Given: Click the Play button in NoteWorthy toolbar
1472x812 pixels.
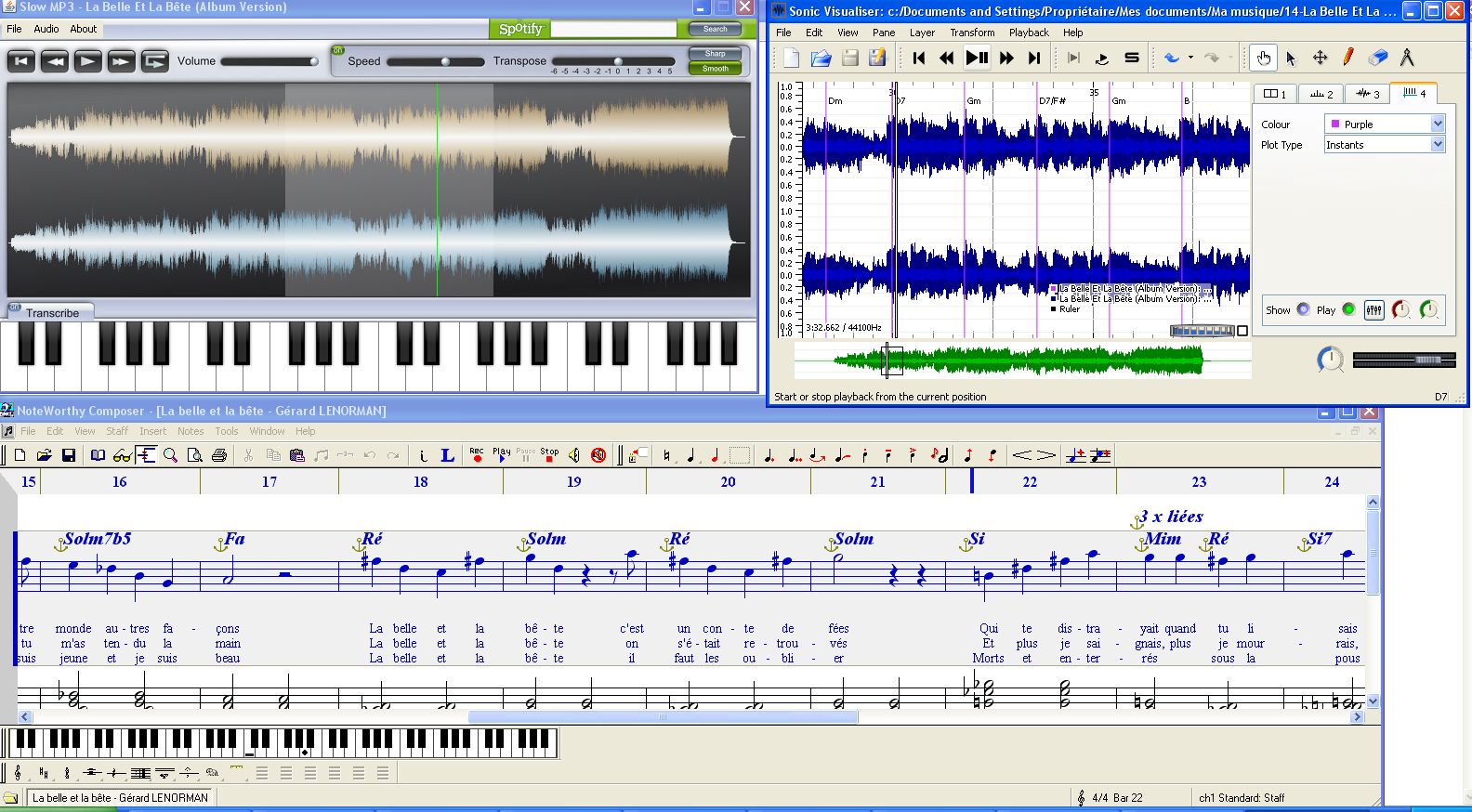Looking at the screenshot, I should [x=501, y=455].
